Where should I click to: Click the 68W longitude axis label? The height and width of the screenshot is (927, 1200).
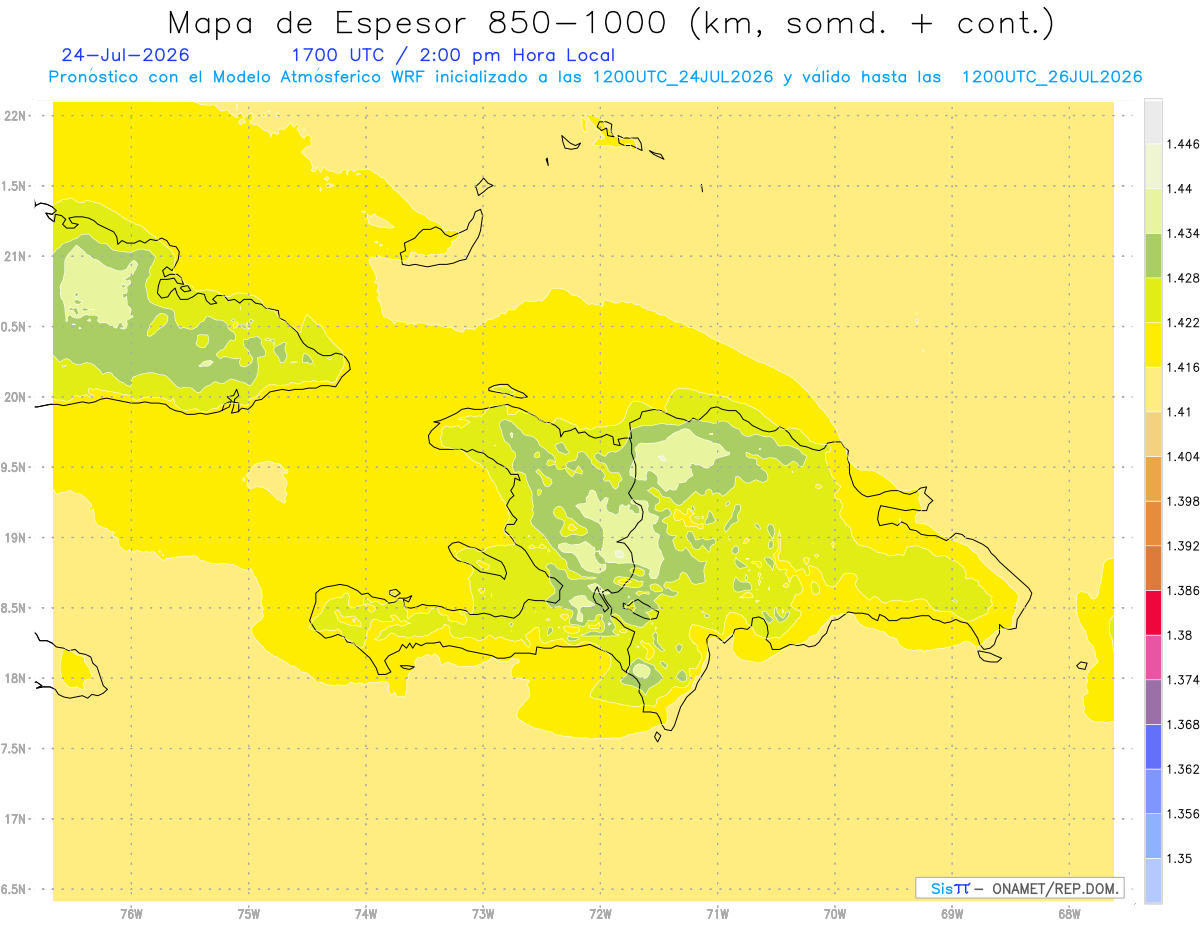point(1069,913)
